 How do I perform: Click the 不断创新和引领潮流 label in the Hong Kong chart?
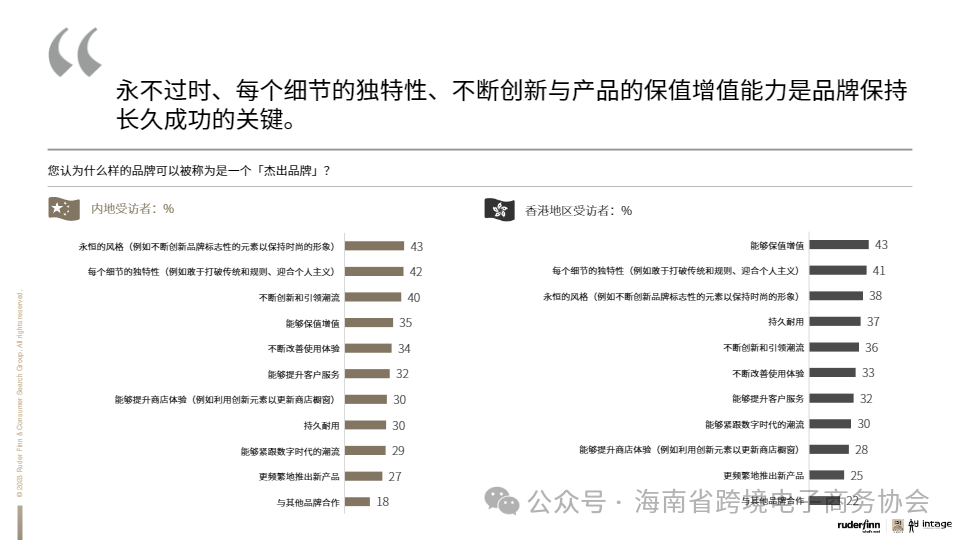pyautogui.click(x=763, y=348)
